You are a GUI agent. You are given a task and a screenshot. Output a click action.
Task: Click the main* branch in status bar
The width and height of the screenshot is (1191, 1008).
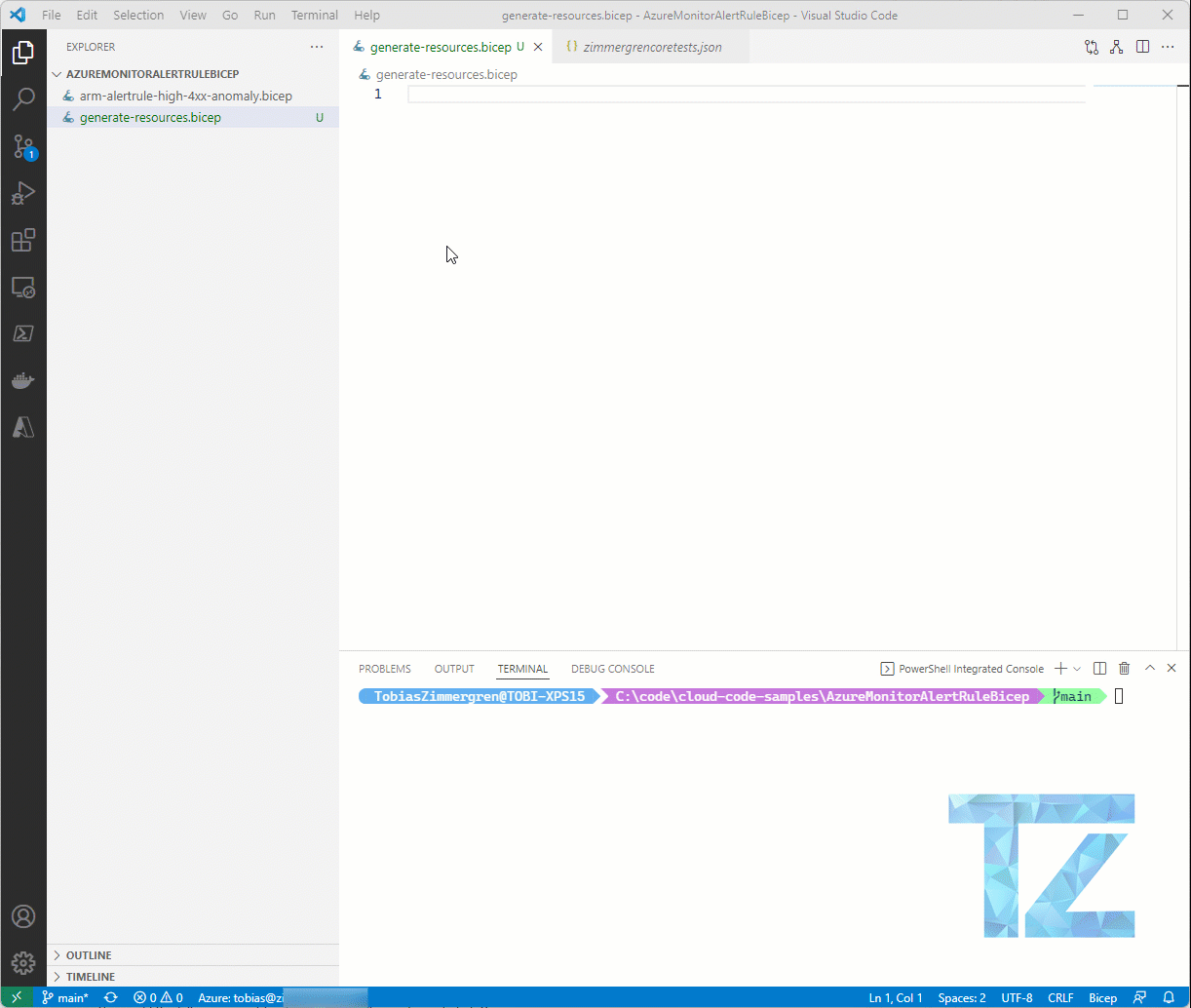point(65,997)
